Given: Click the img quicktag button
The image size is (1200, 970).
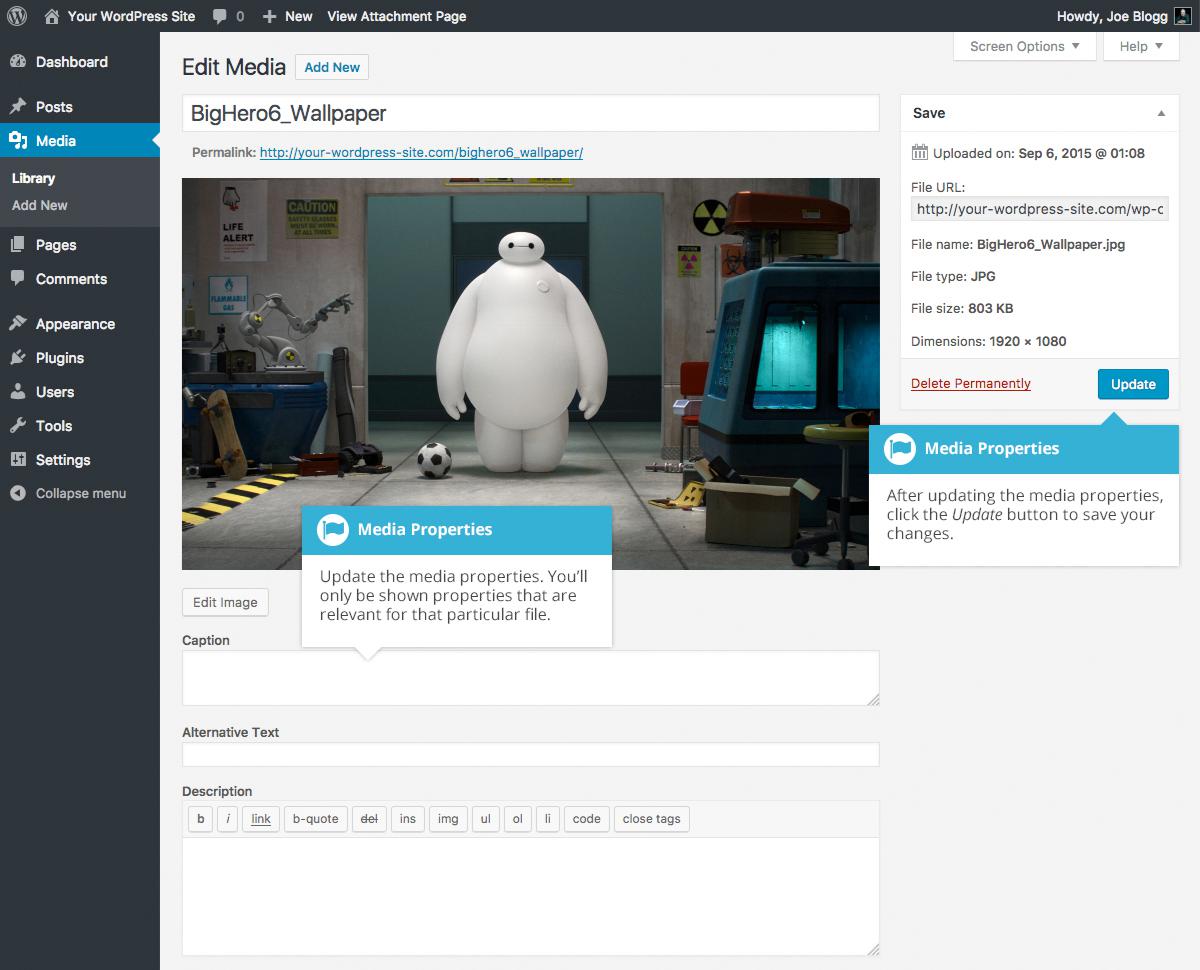Looking at the screenshot, I should [x=448, y=819].
